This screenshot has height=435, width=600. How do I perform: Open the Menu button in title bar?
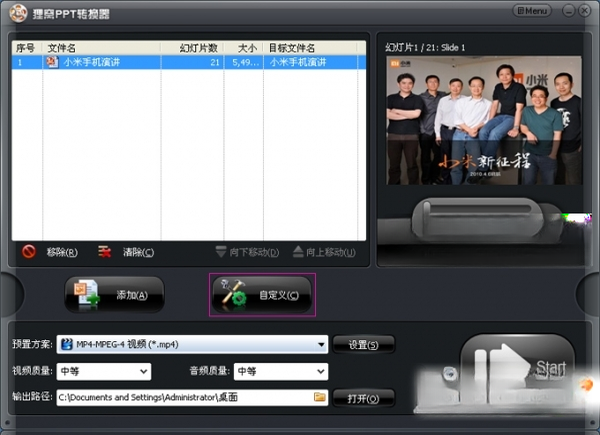(x=532, y=11)
